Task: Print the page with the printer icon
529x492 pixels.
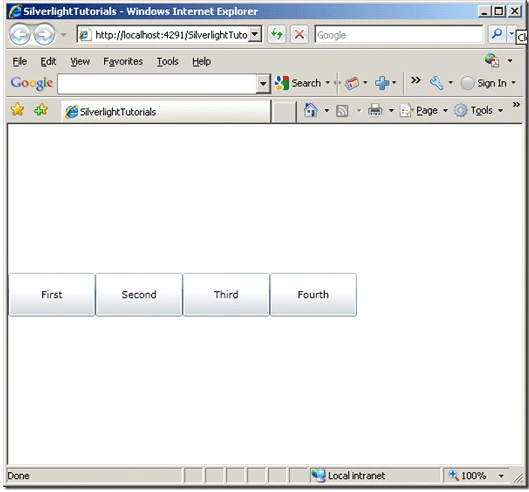Action: click(x=375, y=110)
